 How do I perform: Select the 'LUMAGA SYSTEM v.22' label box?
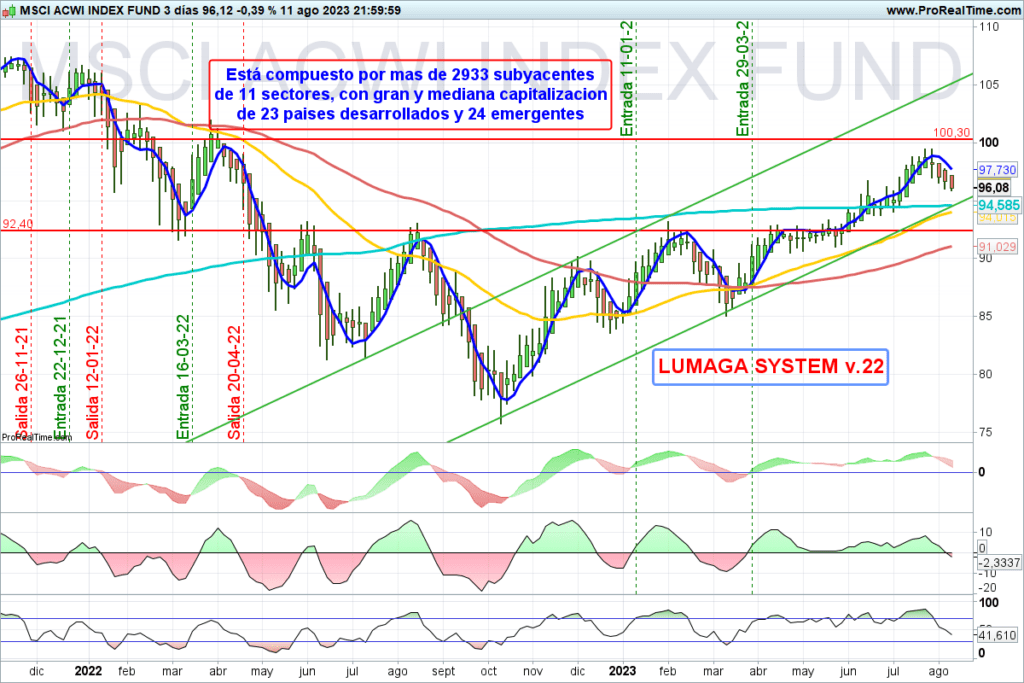click(771, 366)
